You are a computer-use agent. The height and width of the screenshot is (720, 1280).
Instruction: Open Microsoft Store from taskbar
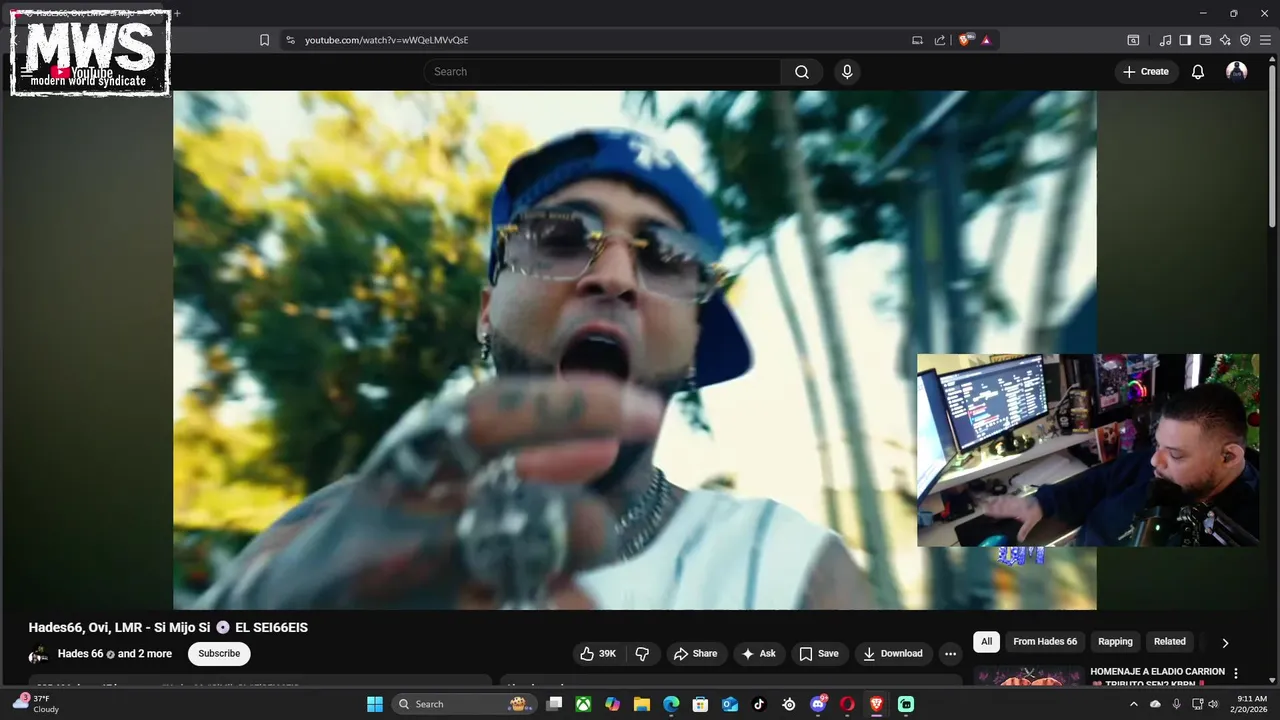701,704
